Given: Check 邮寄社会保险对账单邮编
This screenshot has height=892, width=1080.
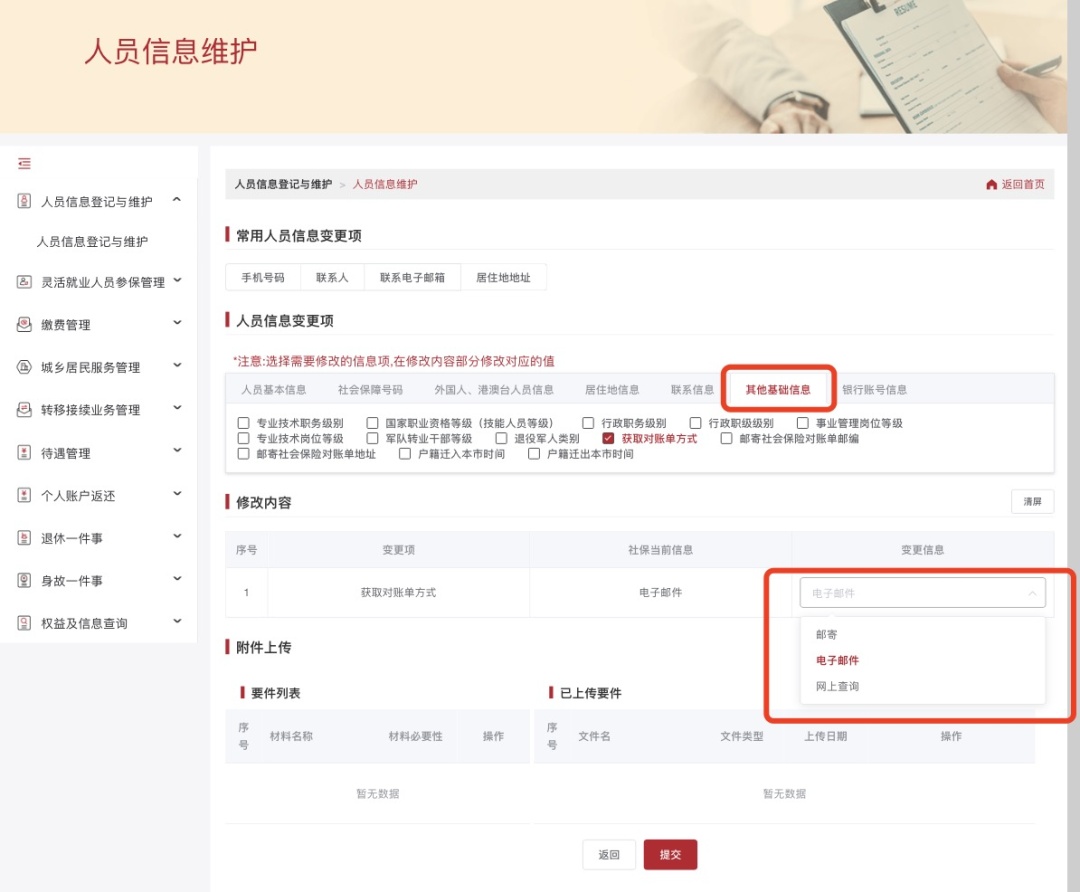Looking at the screenshot, I should (725, 437).
